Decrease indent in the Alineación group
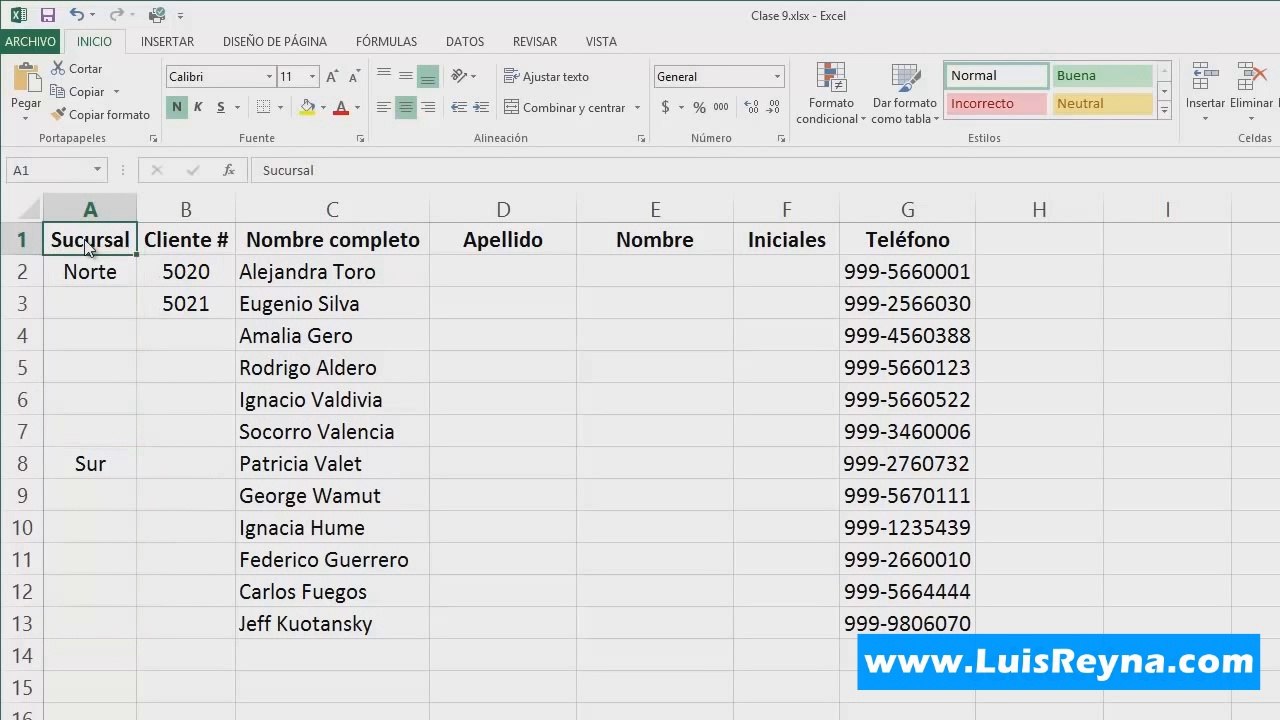The width and height of the screenshot is (1280, 720). click(x=459, y=108)
